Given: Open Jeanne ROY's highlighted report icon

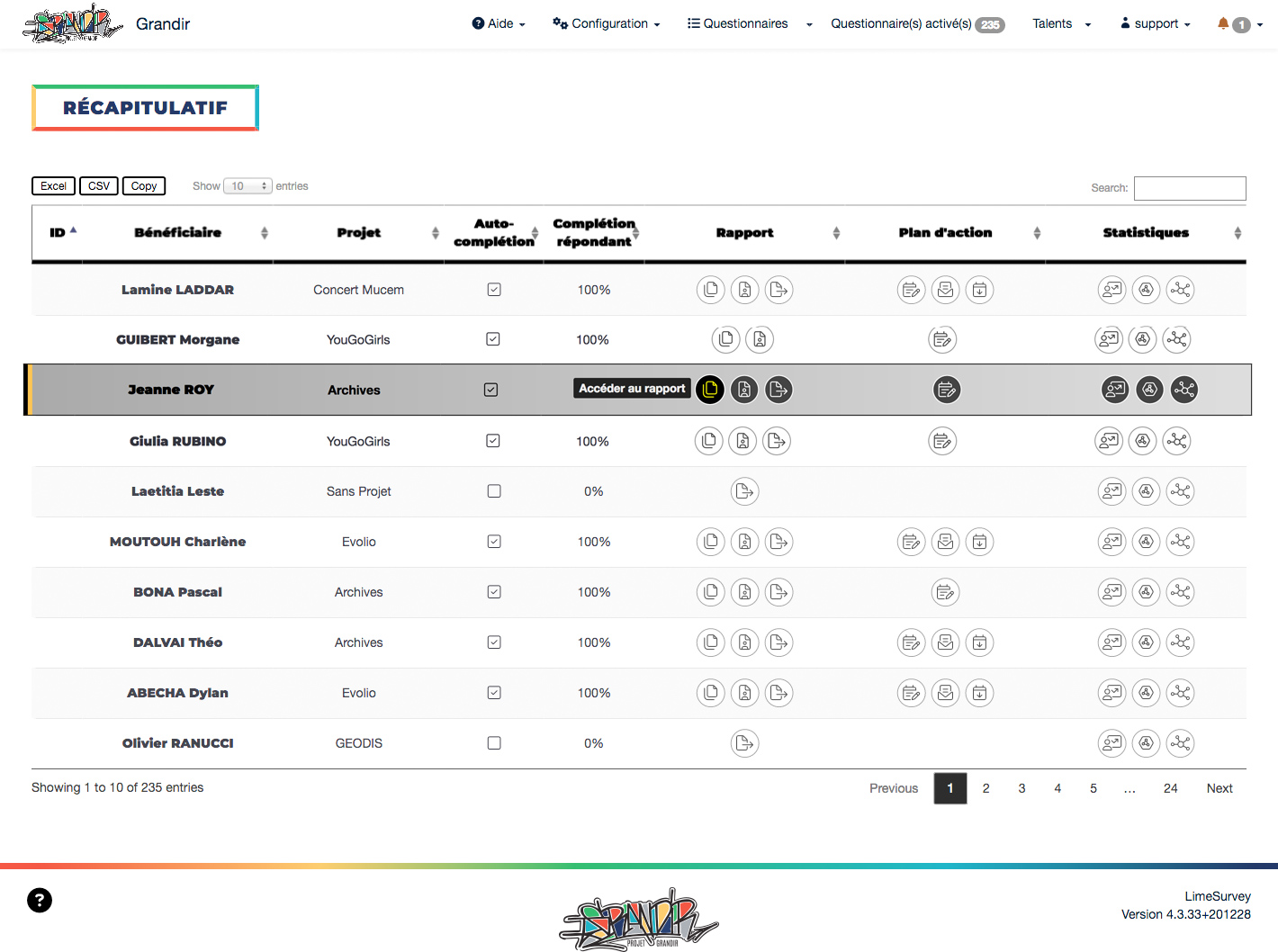Looking at the screenshot, I should click(710, 390).
